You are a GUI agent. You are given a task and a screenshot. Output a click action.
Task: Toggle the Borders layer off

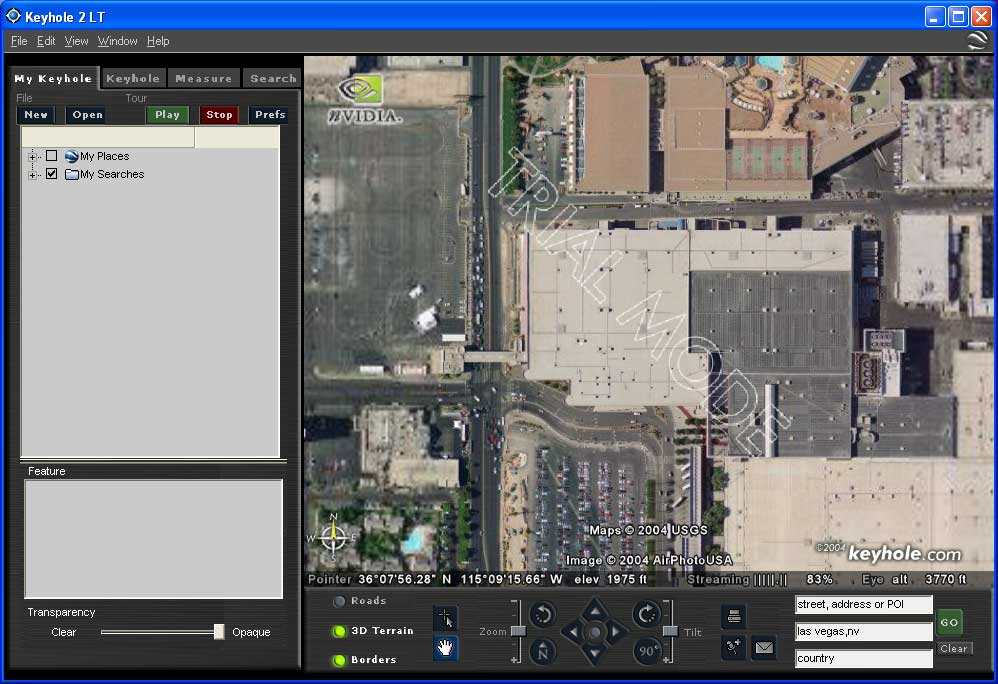[339, 660]
